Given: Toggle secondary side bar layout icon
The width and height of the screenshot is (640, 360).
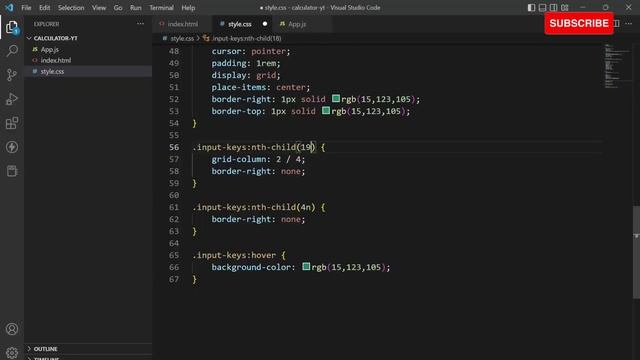Looking at the screenshot, I should click(553, 7).
